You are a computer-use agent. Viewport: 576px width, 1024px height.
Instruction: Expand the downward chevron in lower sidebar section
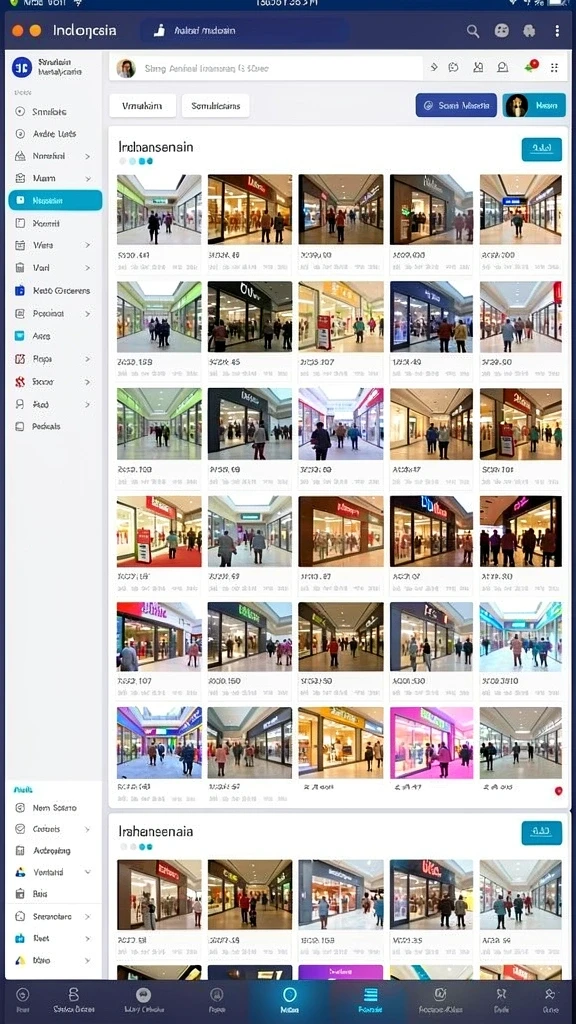coord(88,872)
